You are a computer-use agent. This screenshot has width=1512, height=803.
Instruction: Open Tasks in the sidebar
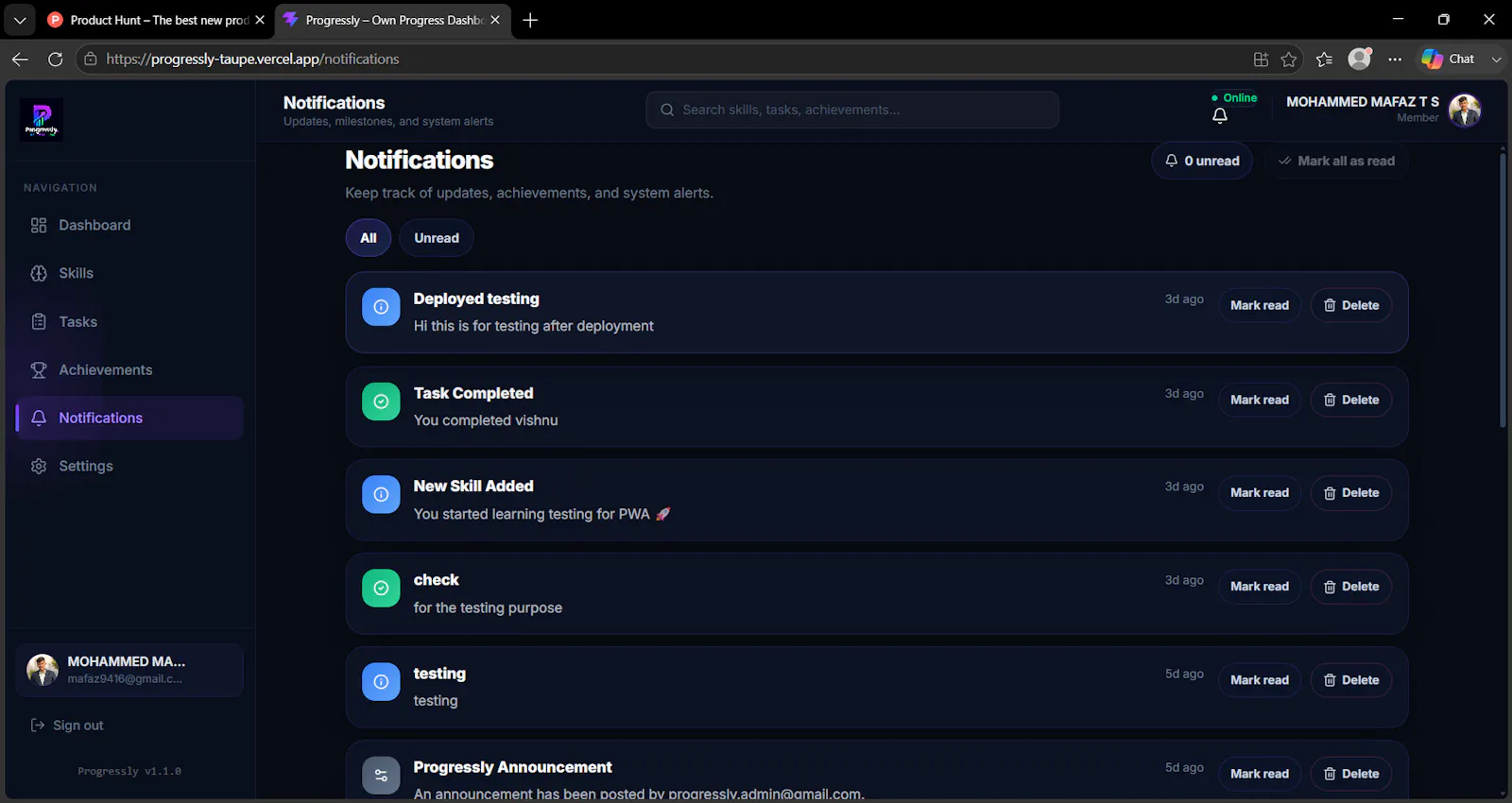coord(129,321)
